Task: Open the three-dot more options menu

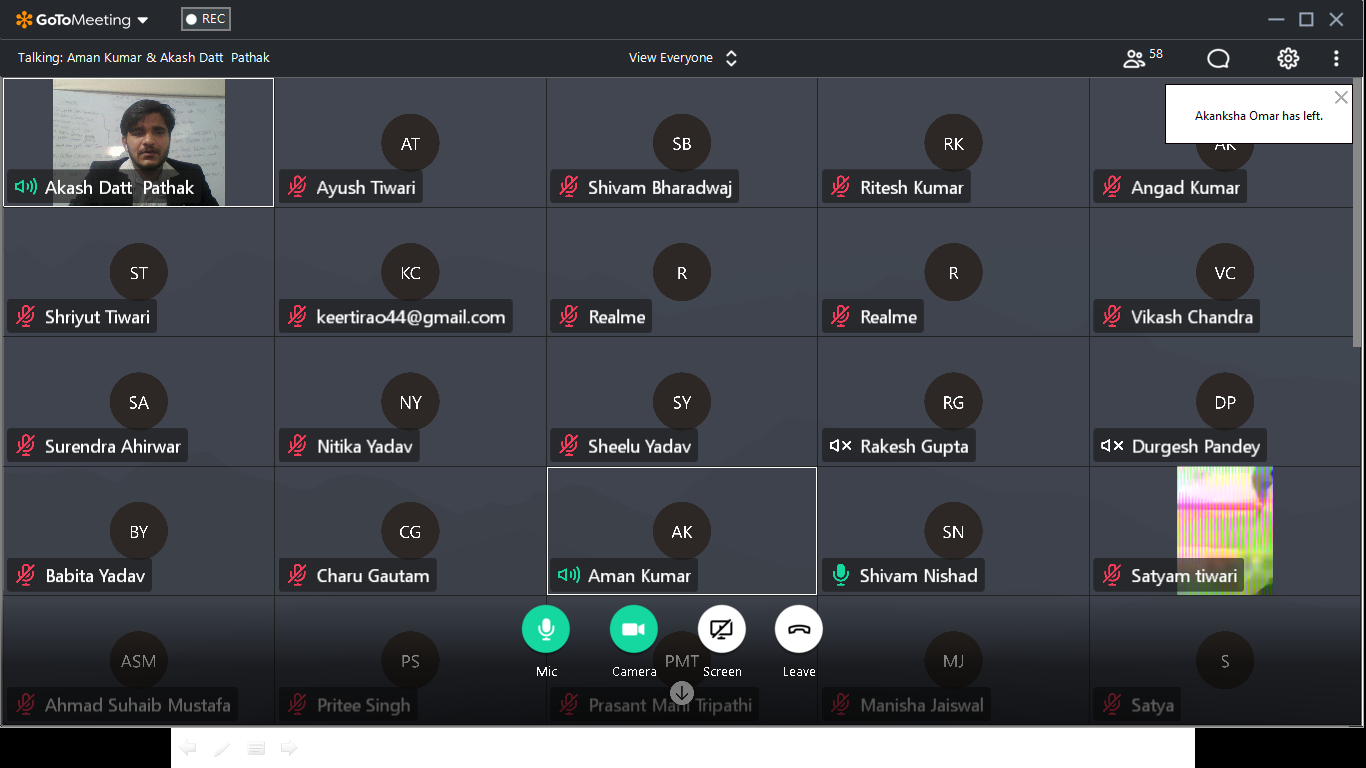Action: pos(1336,59)
